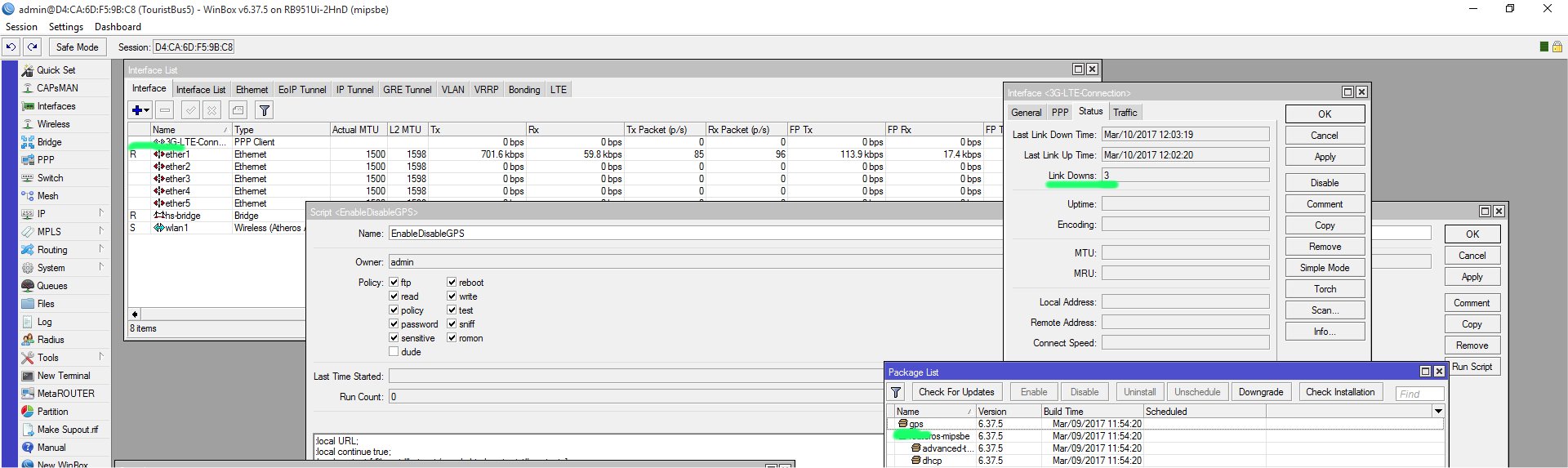Enable the dude policy checkbox
The width and height of the screenshot is (1568, 468).
point(394,352)
